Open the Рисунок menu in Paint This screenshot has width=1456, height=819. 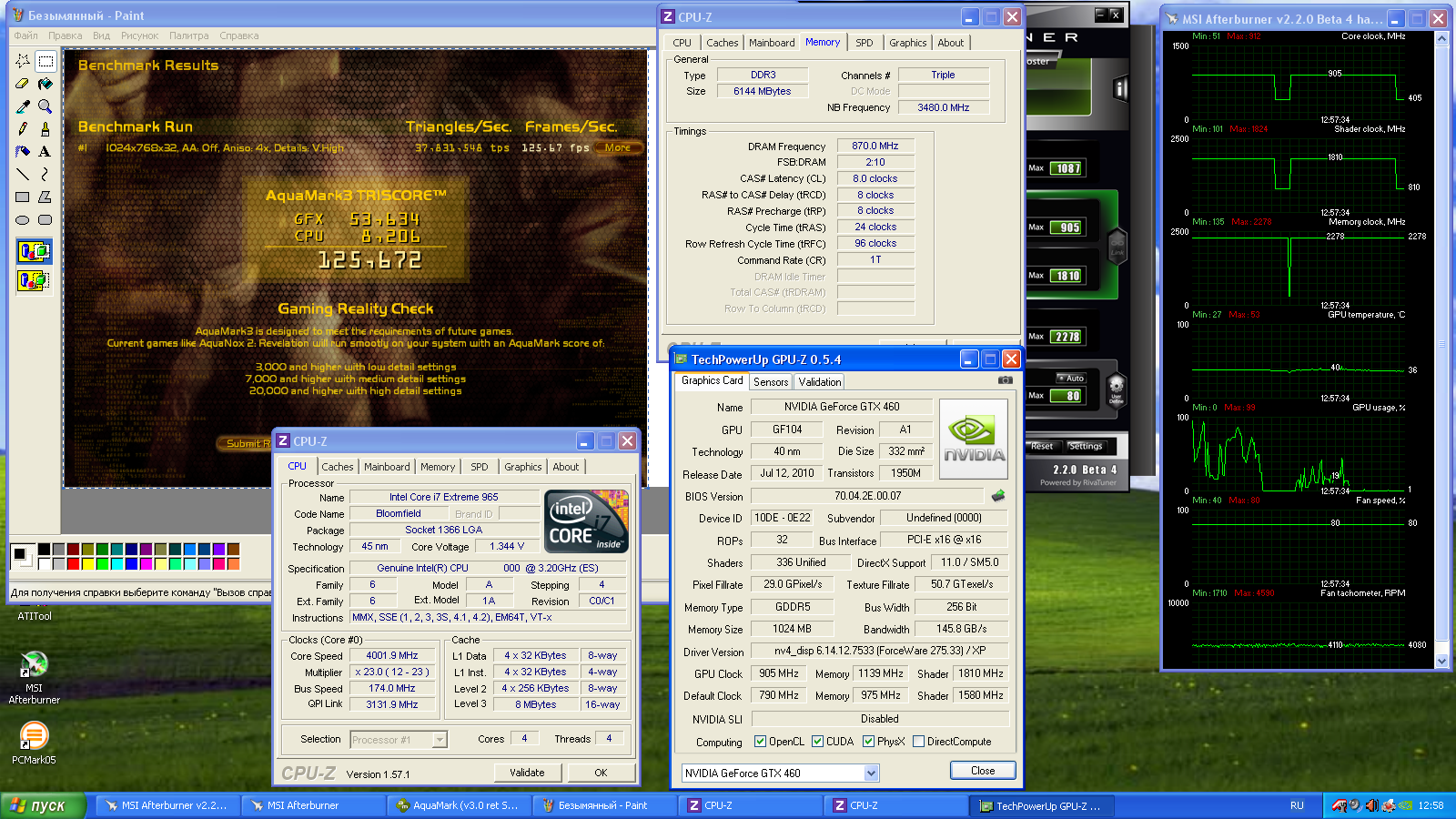[x=139, y=35]
